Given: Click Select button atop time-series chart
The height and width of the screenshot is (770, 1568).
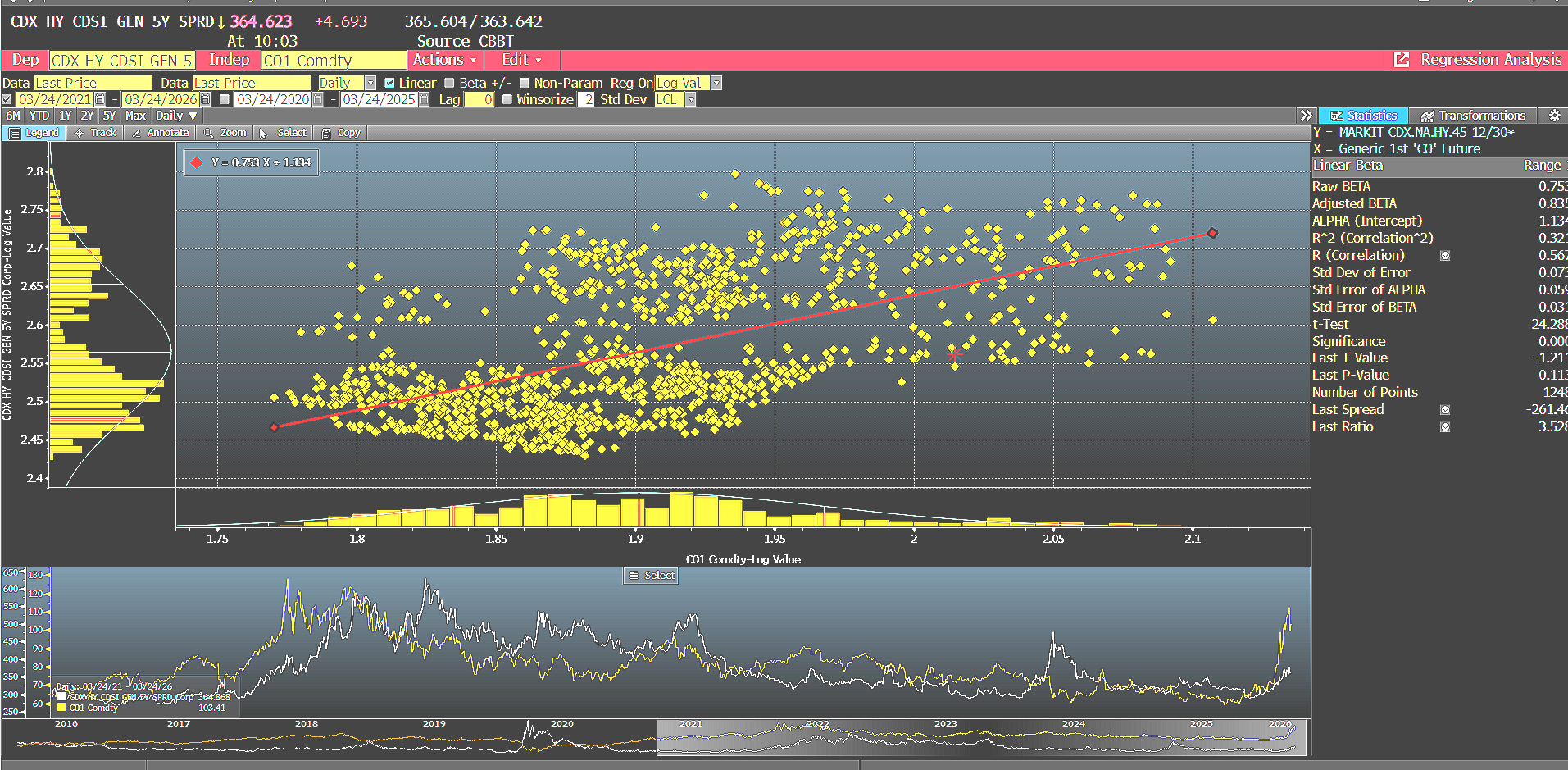Looking at the screenshot, I should pyautogui.click(x=652, y=576).
